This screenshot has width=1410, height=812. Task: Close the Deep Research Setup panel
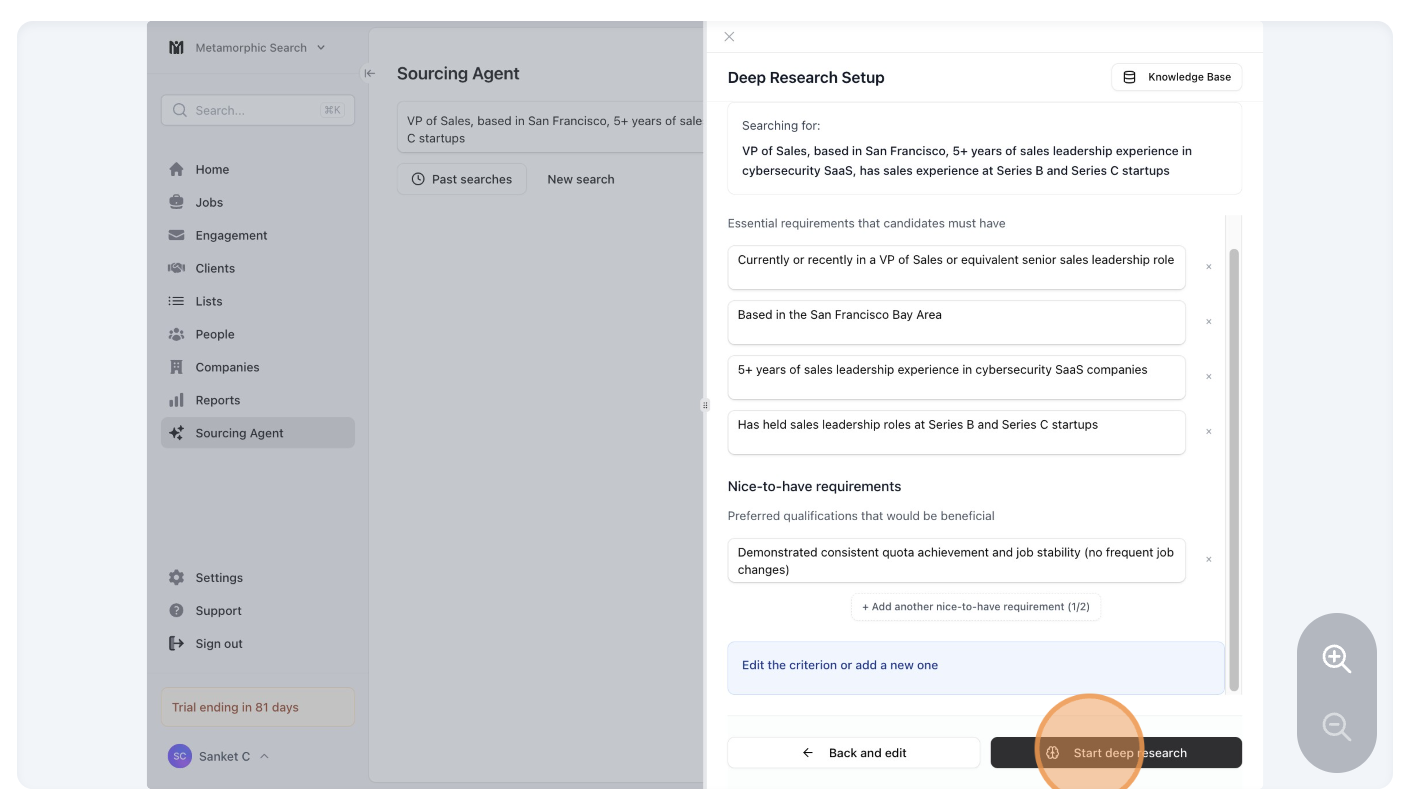click(x=729, y=37)
